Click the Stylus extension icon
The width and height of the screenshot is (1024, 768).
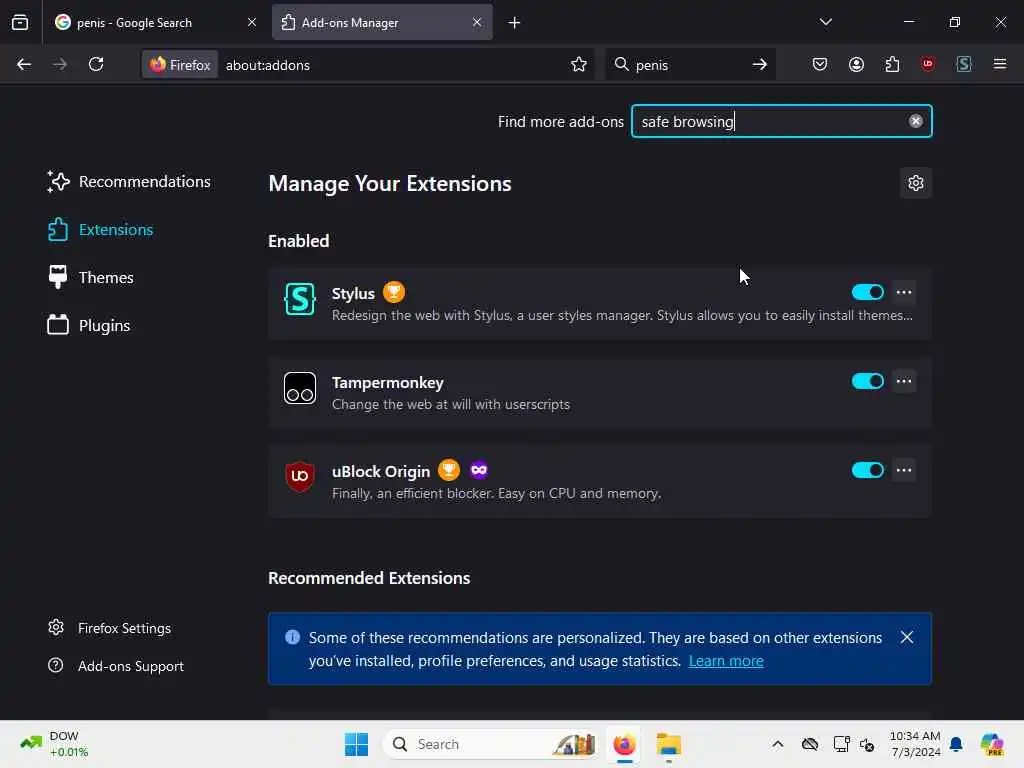point(300,299)
